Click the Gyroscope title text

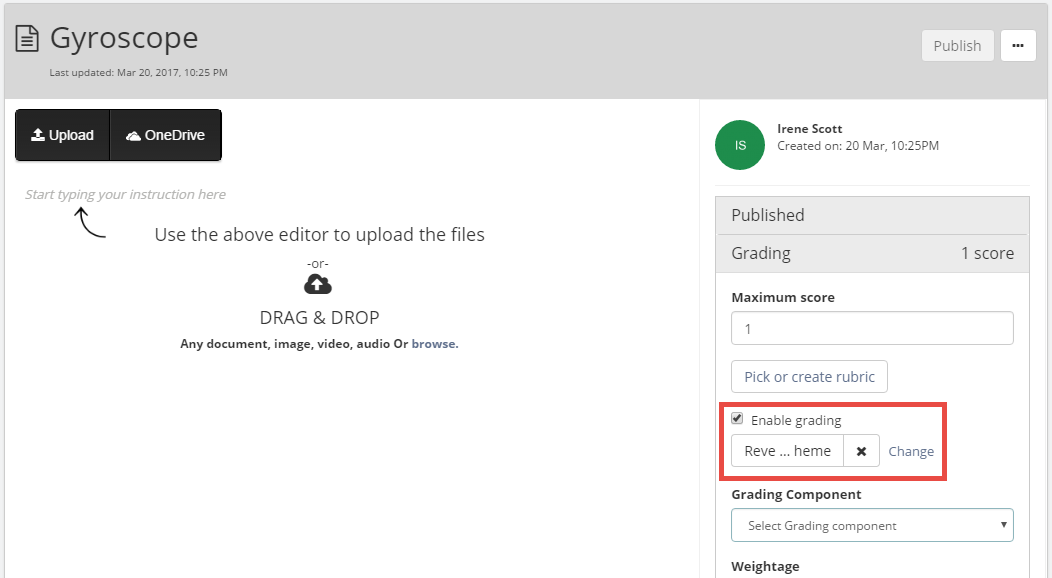point(124,38)
